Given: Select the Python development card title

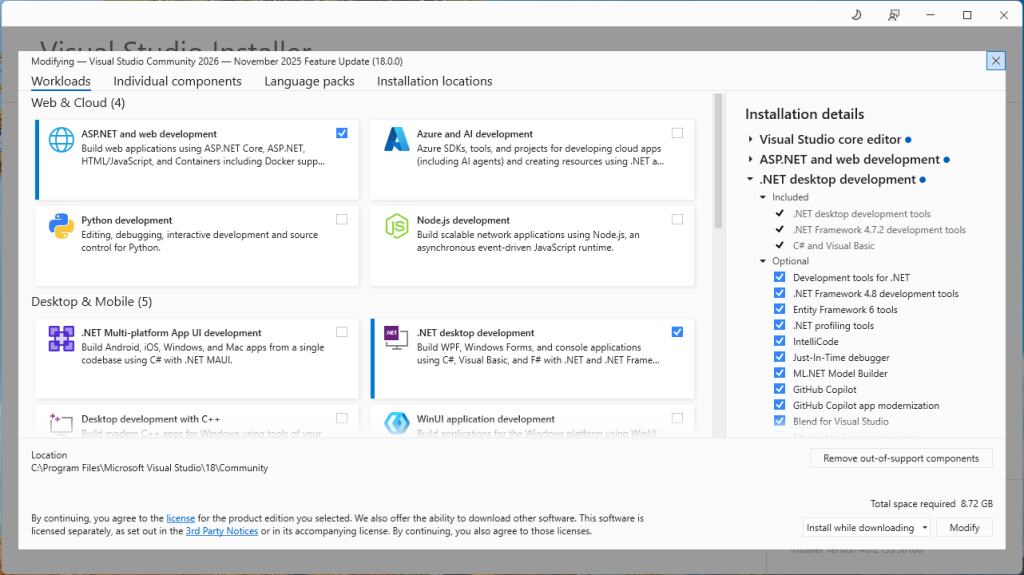Looking at the screenshot, I should point(127,220).
